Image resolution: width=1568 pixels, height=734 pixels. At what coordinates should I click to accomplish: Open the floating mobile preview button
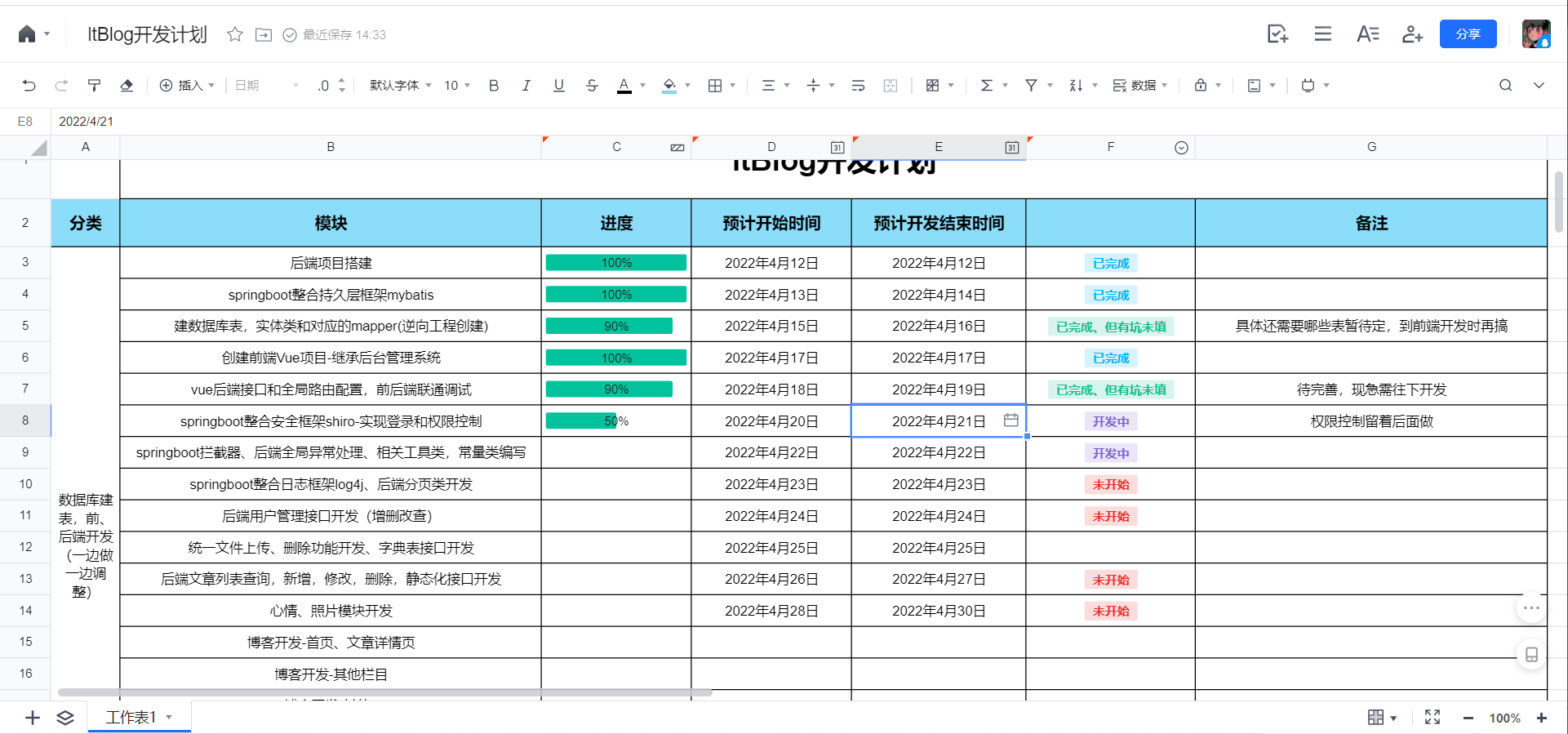[x=1531, y=654]
